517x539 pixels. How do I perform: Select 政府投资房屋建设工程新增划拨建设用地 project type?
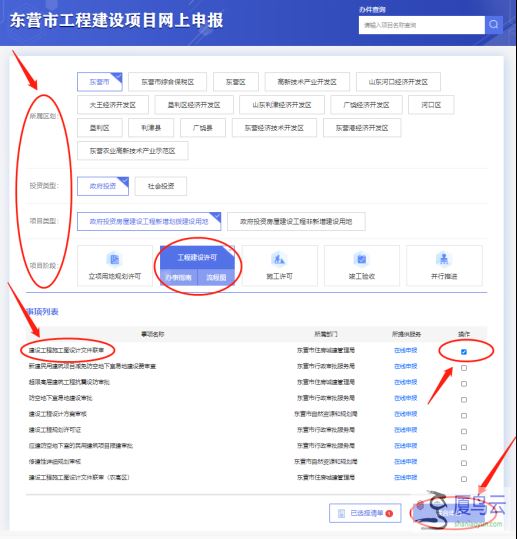click(149, 221)
